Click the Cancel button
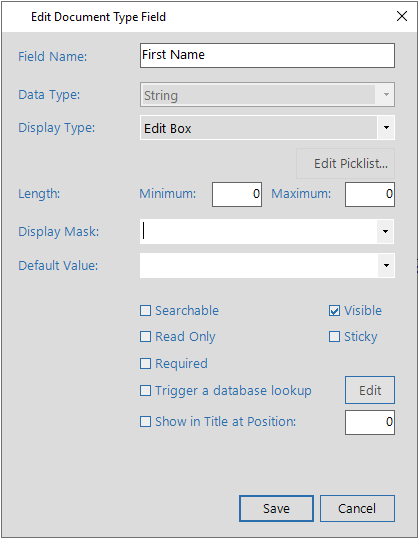Image resolution: width=418 pixels, height=538 pixels. pos(357,508)
